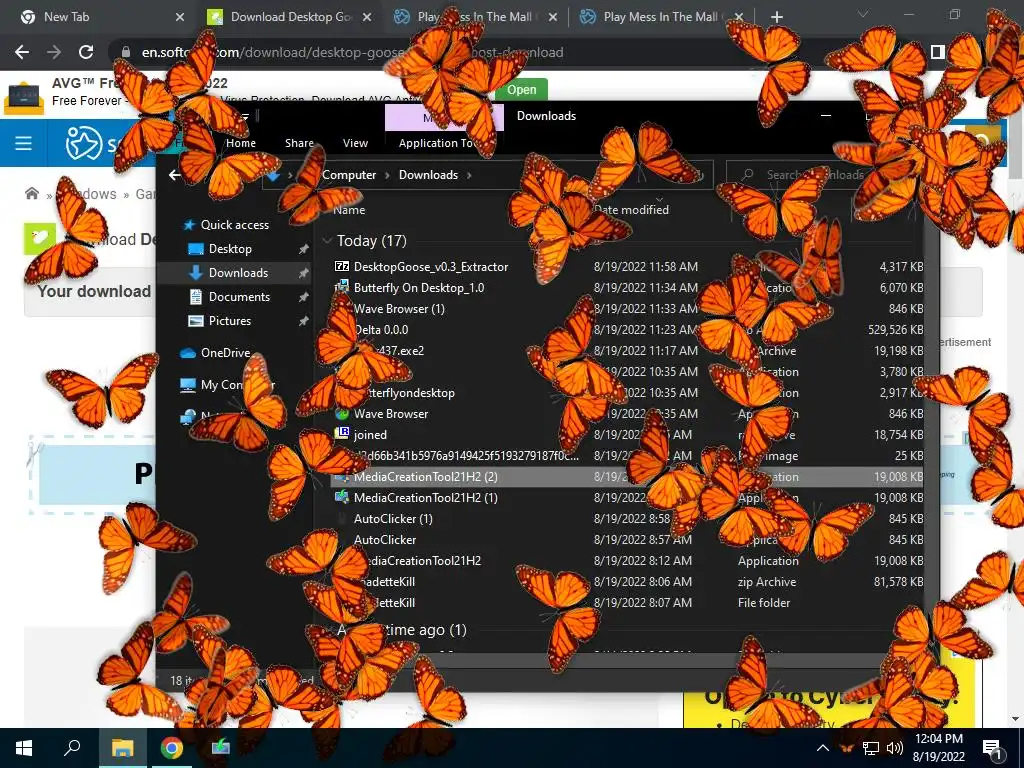Unpin Desktop via its pin icon
The width and height of the screenshot is (1024, 768).
[303, 249]
